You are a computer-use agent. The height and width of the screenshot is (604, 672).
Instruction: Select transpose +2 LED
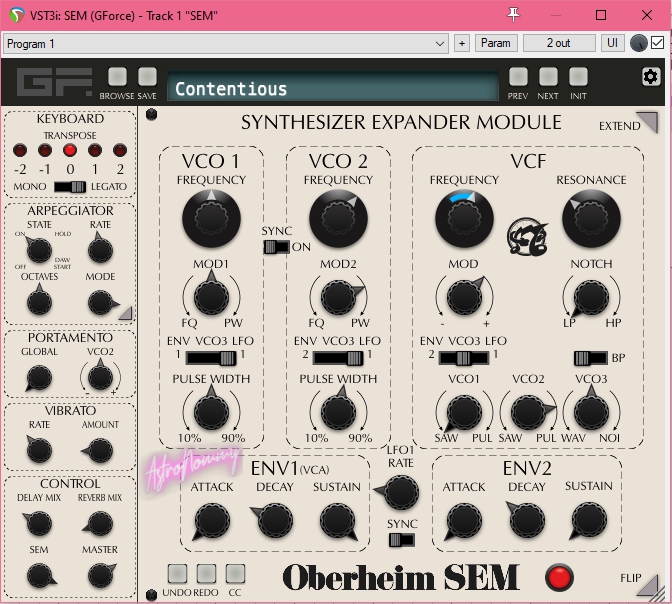coord(120,150)
